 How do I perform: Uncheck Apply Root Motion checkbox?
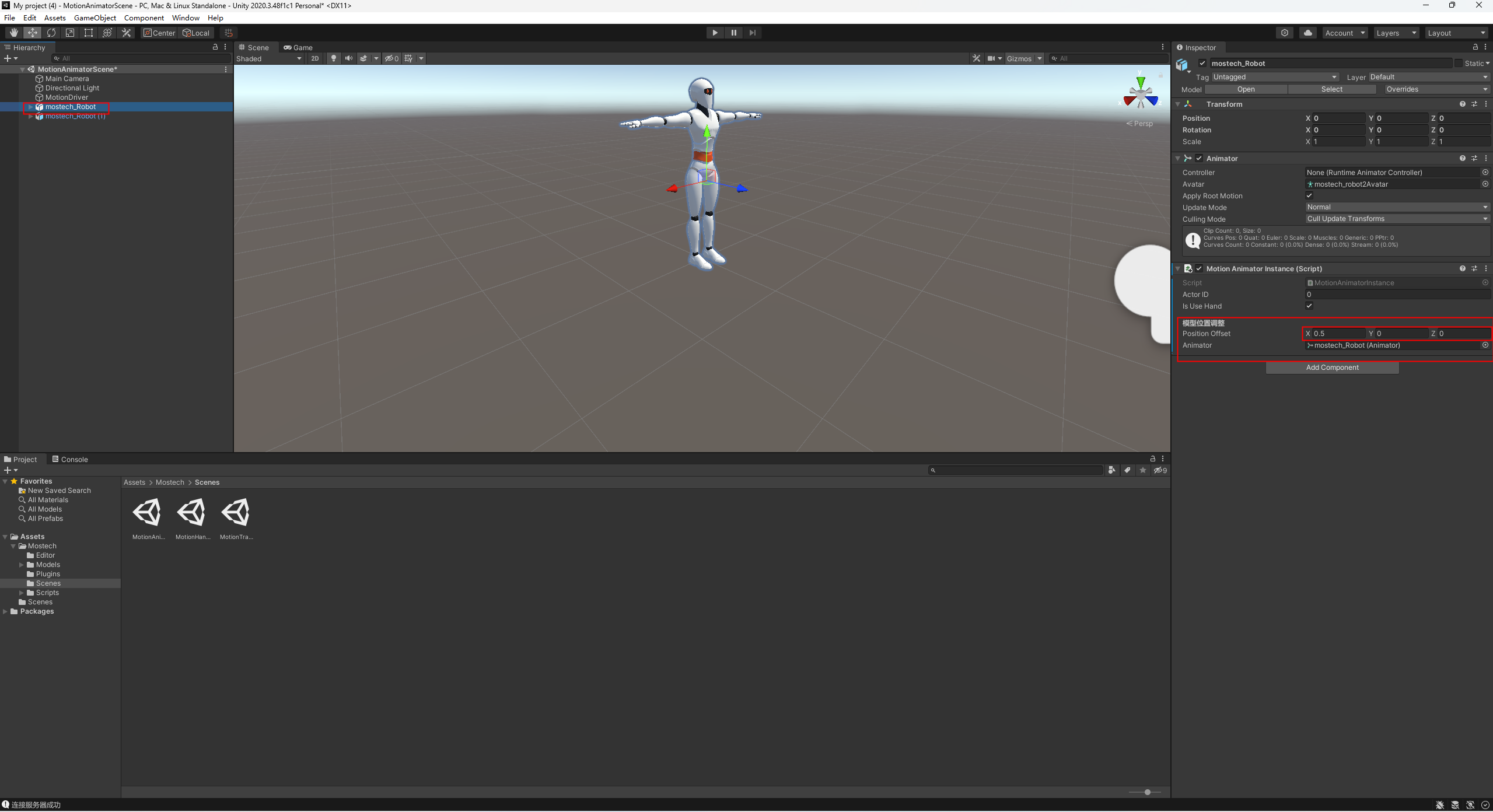point(1309,195)
